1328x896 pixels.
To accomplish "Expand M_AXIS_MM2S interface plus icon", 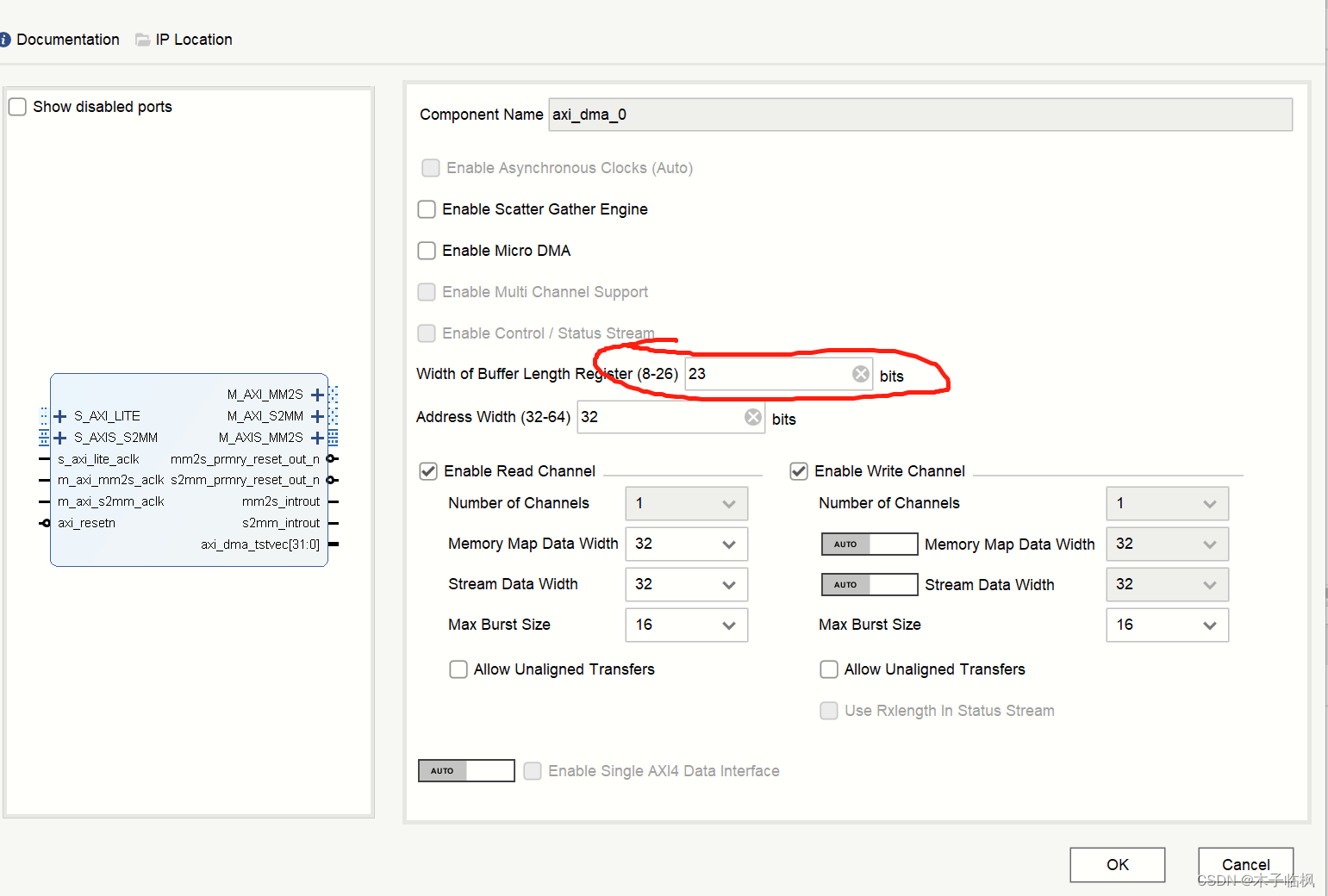I will (x=317, y=437).
